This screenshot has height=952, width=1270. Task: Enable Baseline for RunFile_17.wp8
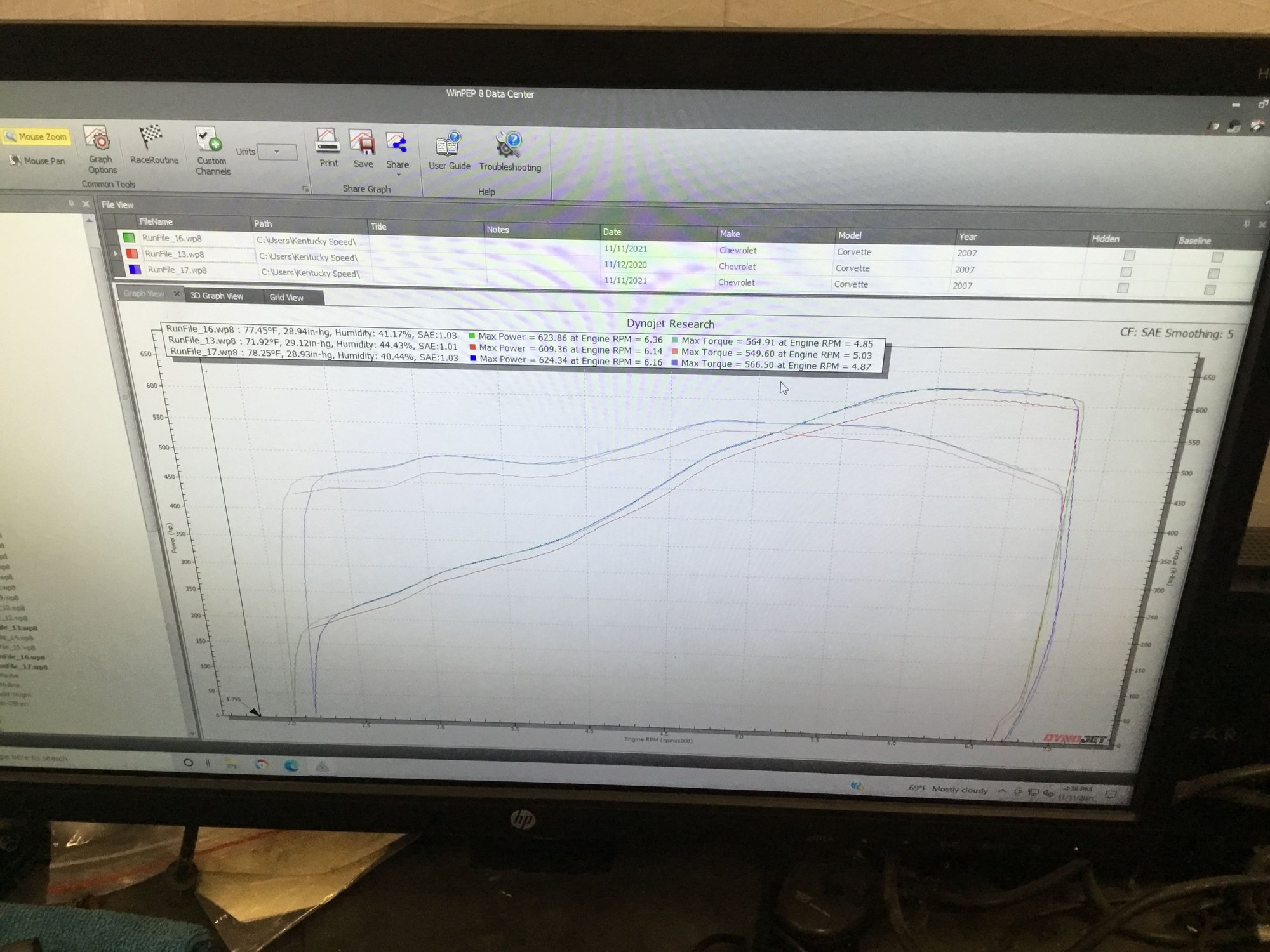click(1210, 290)
